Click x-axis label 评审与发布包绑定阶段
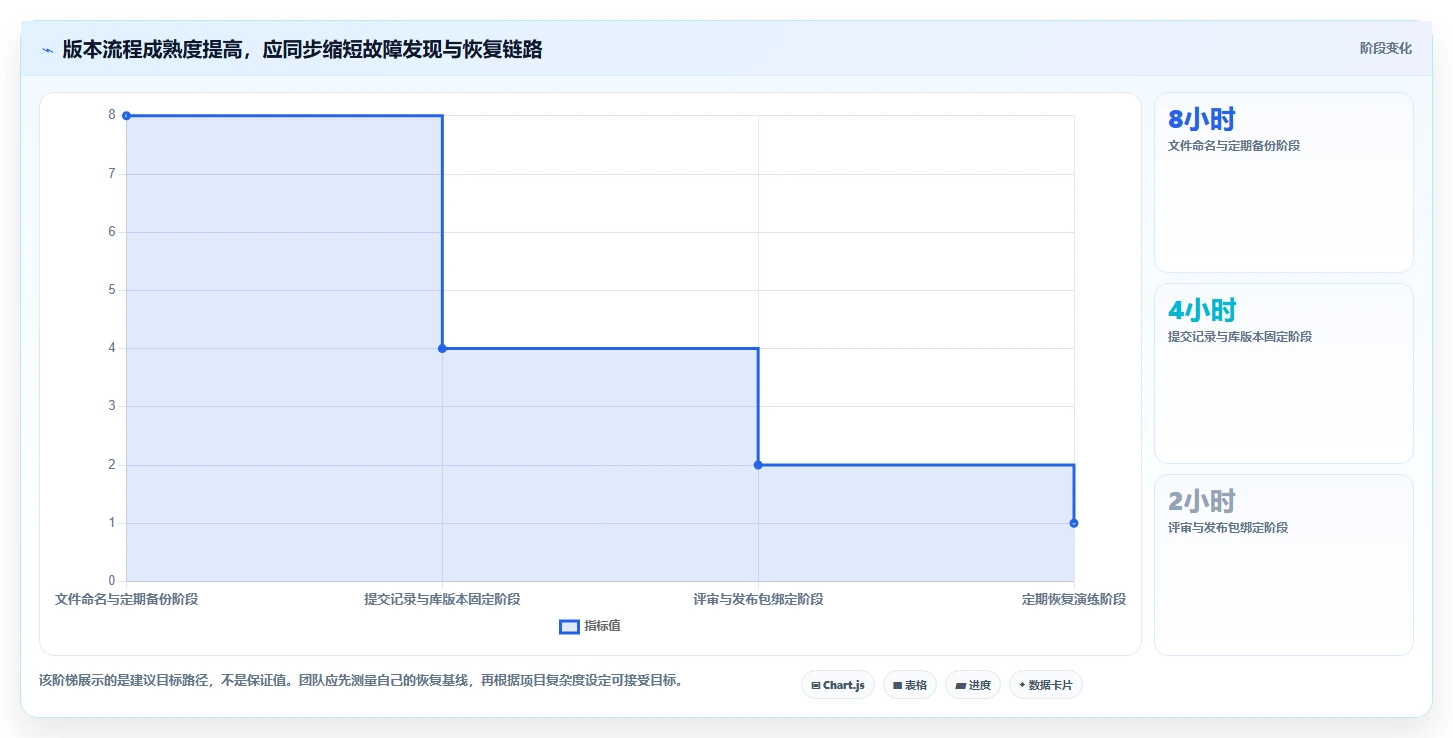Image resolution: width=1453 pixels, height=738 pixels. coord(758,600)
